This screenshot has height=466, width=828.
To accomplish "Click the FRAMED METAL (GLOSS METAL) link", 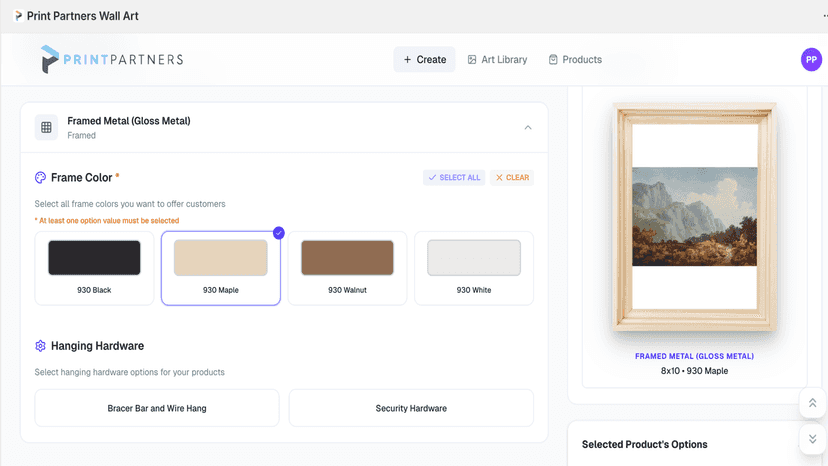I will click(x=694, y=356).
